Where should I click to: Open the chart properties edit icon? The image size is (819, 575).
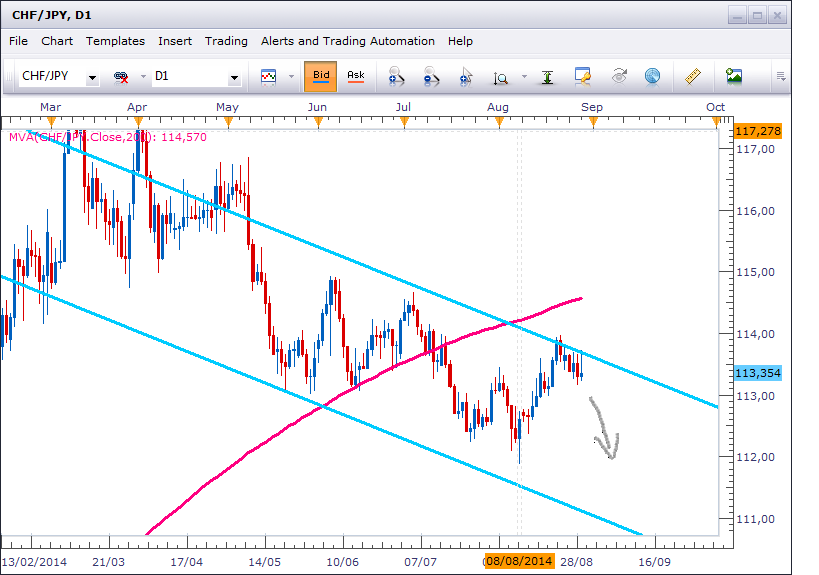[x=584, y=76]
